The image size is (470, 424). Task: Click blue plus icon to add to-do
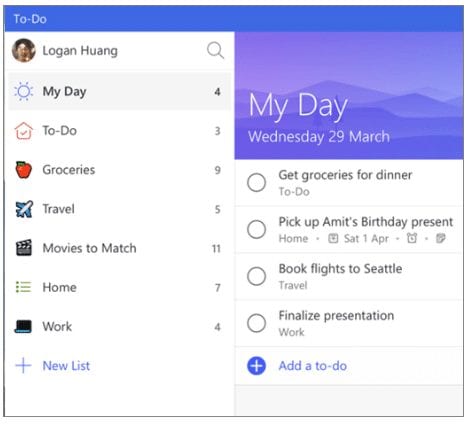click(x=256, y=366)
